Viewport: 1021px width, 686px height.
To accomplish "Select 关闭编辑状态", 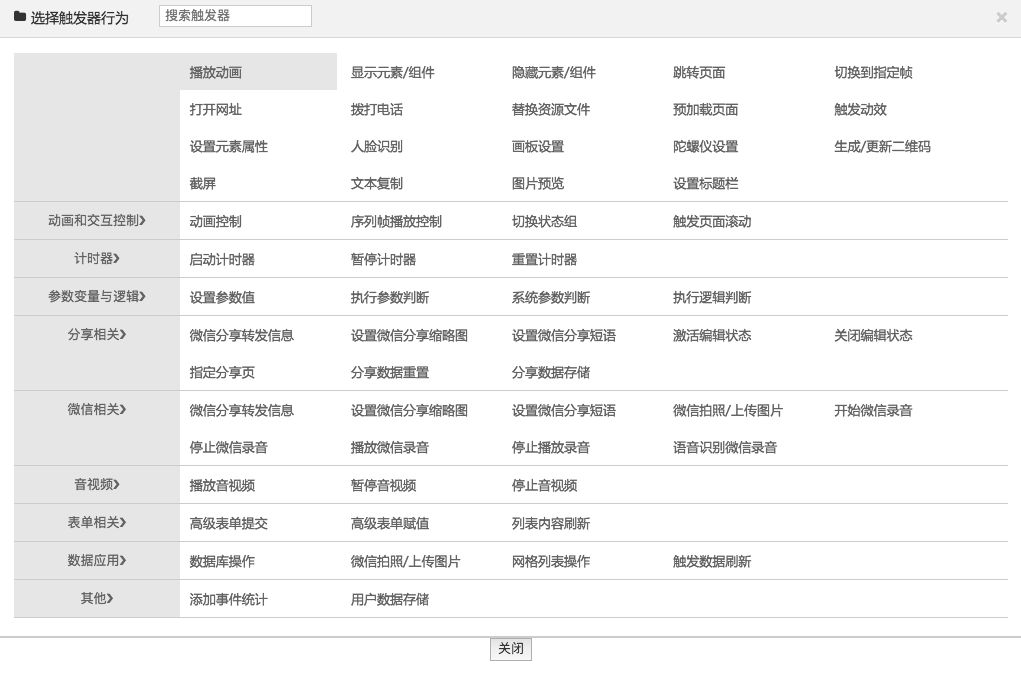I will click(x=873, y=335).
